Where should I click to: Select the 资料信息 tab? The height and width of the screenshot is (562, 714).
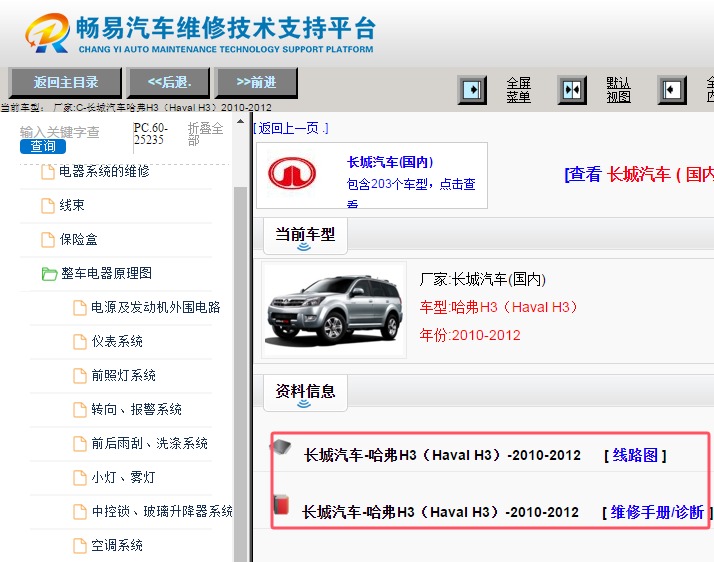[305, 393]
